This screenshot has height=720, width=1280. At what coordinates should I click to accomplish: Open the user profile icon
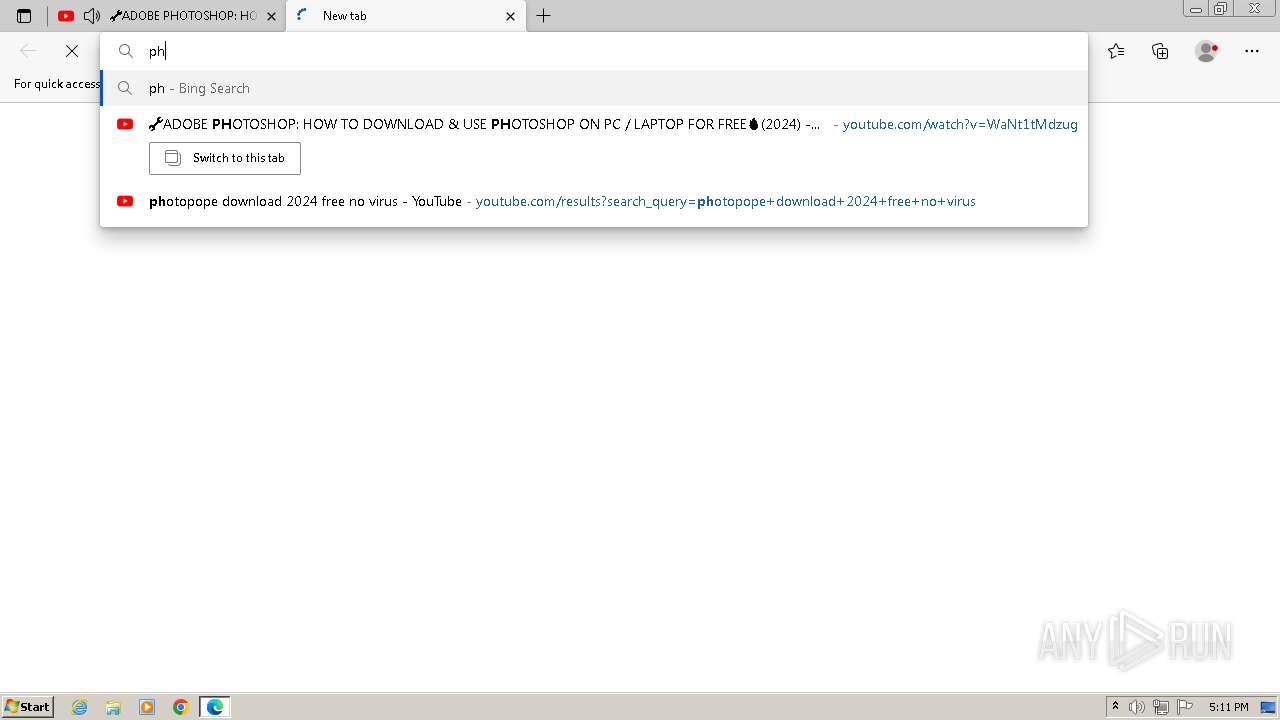pos(1207,51)
